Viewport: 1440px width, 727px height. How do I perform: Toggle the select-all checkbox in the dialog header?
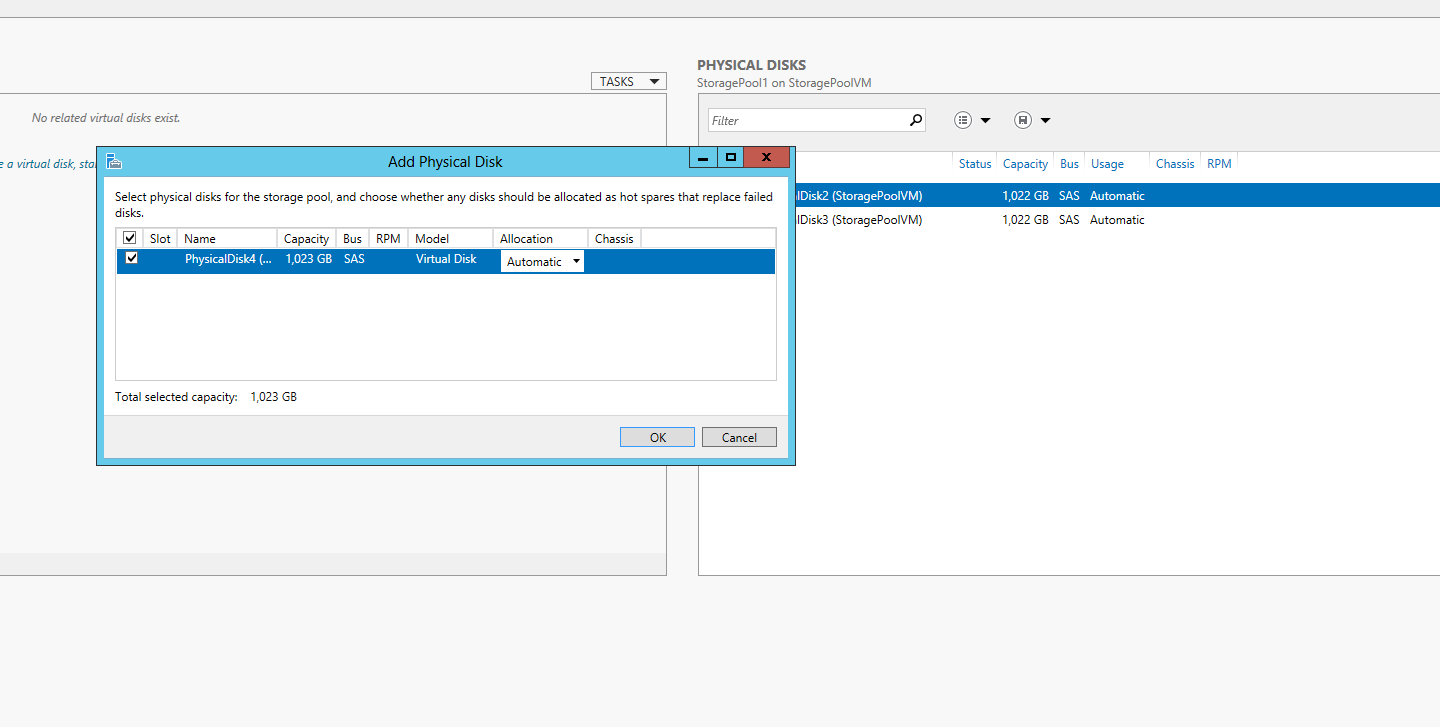coord(129,238)
